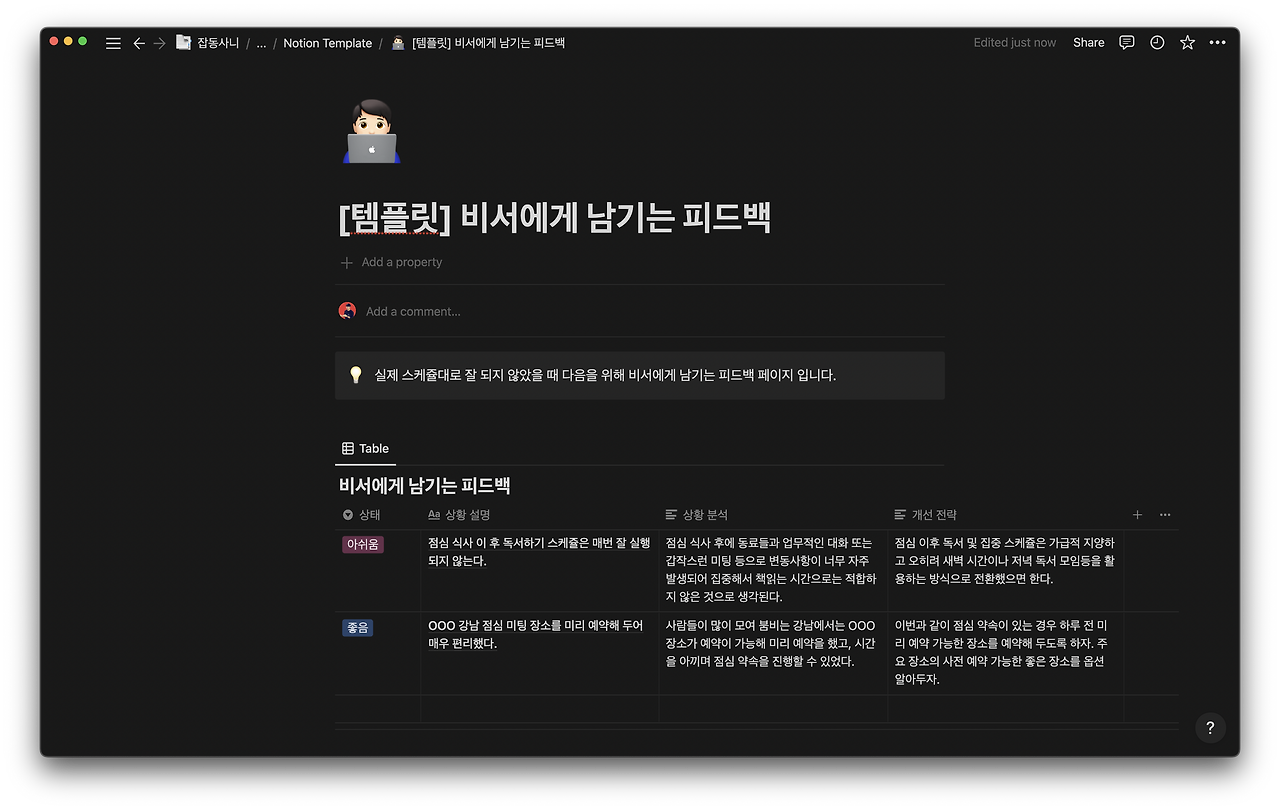This screenshot has height=810, width=1280.
Task: Click the user avatar beside comment field
Action: [347, 311]
